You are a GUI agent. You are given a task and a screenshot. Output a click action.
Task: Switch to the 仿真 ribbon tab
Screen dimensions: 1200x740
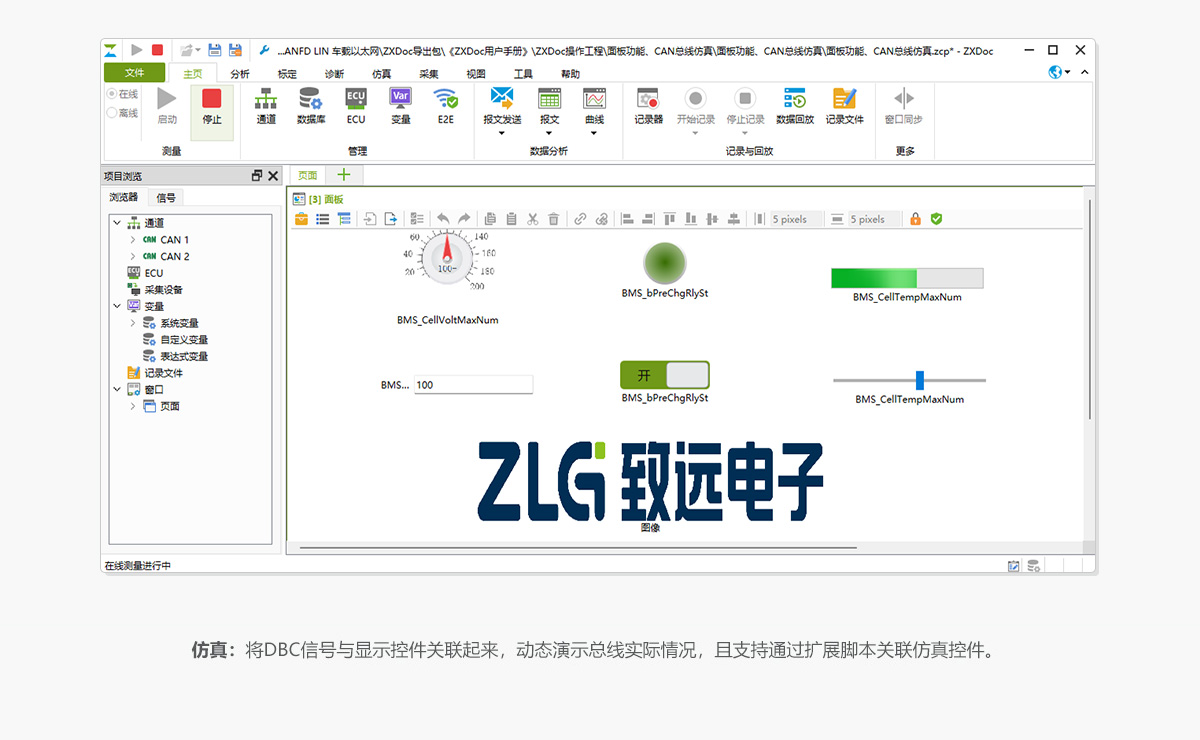pos(382,74)
